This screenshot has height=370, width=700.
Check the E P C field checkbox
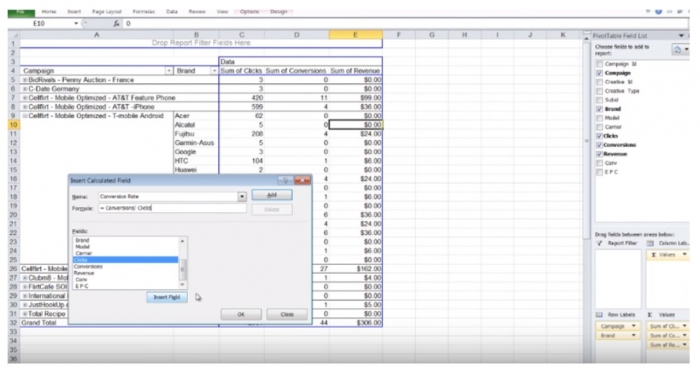coord(600,172)
